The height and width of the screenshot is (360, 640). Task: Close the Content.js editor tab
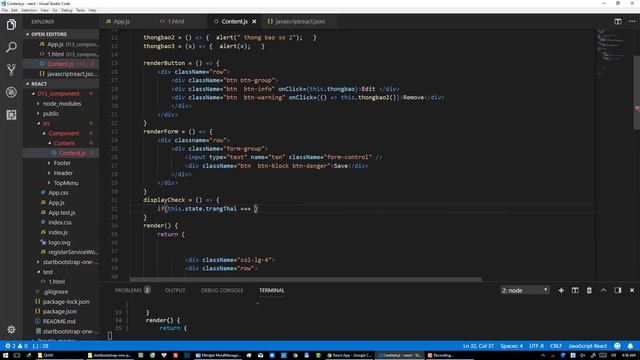254,21
